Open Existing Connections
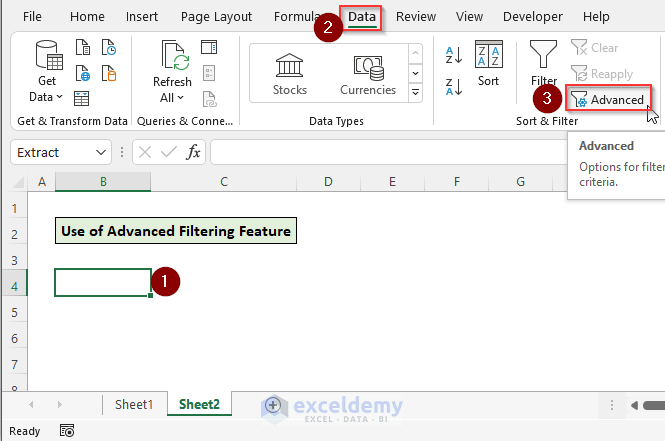This screenshot has height=441, width=665. coord(109,73)
